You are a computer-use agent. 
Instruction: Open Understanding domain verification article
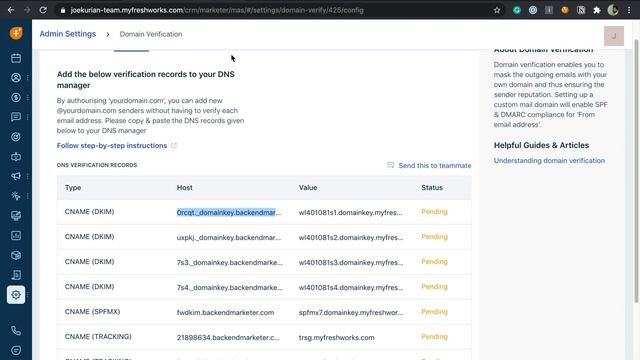(549, 160)
